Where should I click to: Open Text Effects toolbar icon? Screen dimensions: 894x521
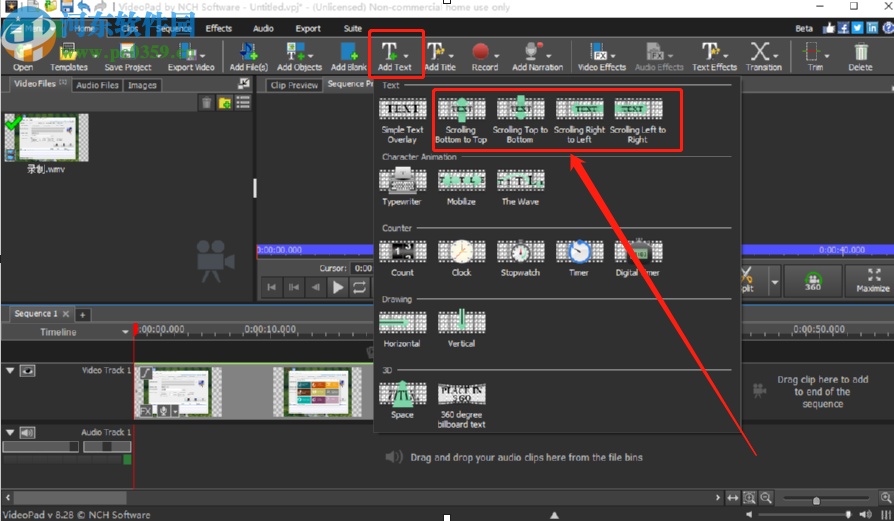pyautogui.click(x=710, y=51)
